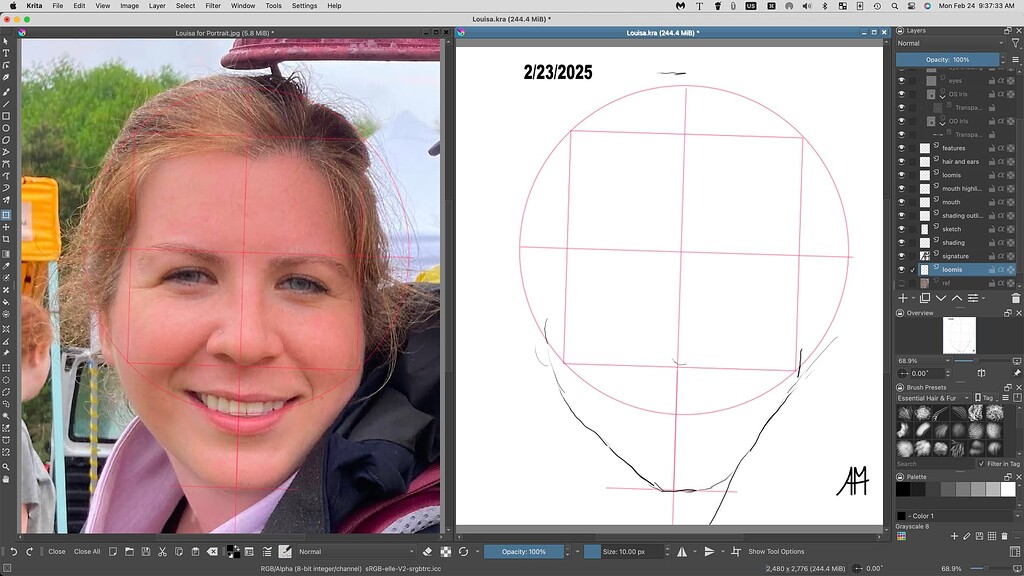
Task: Duplicate layer using the layers panel icon
Action: click(x=924, y=298)
